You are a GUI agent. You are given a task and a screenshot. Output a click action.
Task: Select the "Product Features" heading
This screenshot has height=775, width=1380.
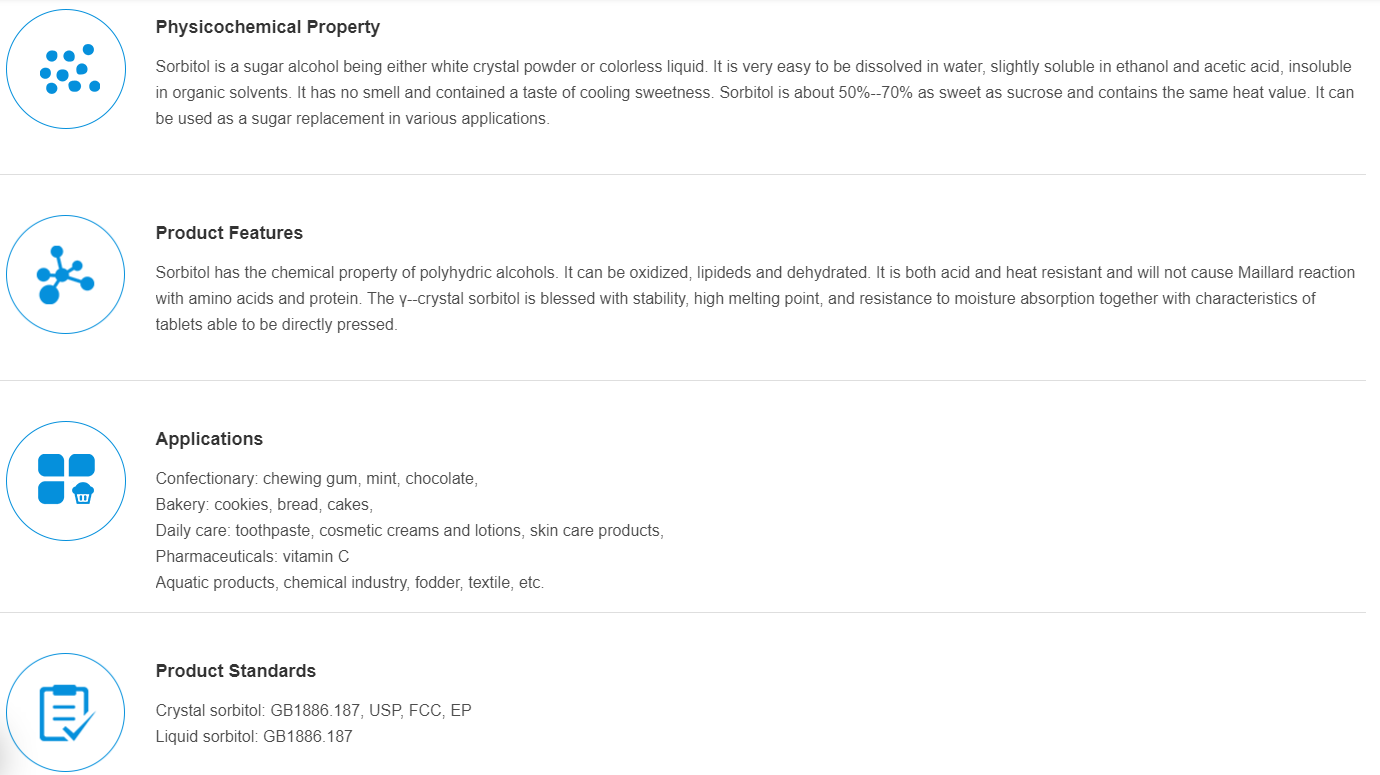coord(229,233)
